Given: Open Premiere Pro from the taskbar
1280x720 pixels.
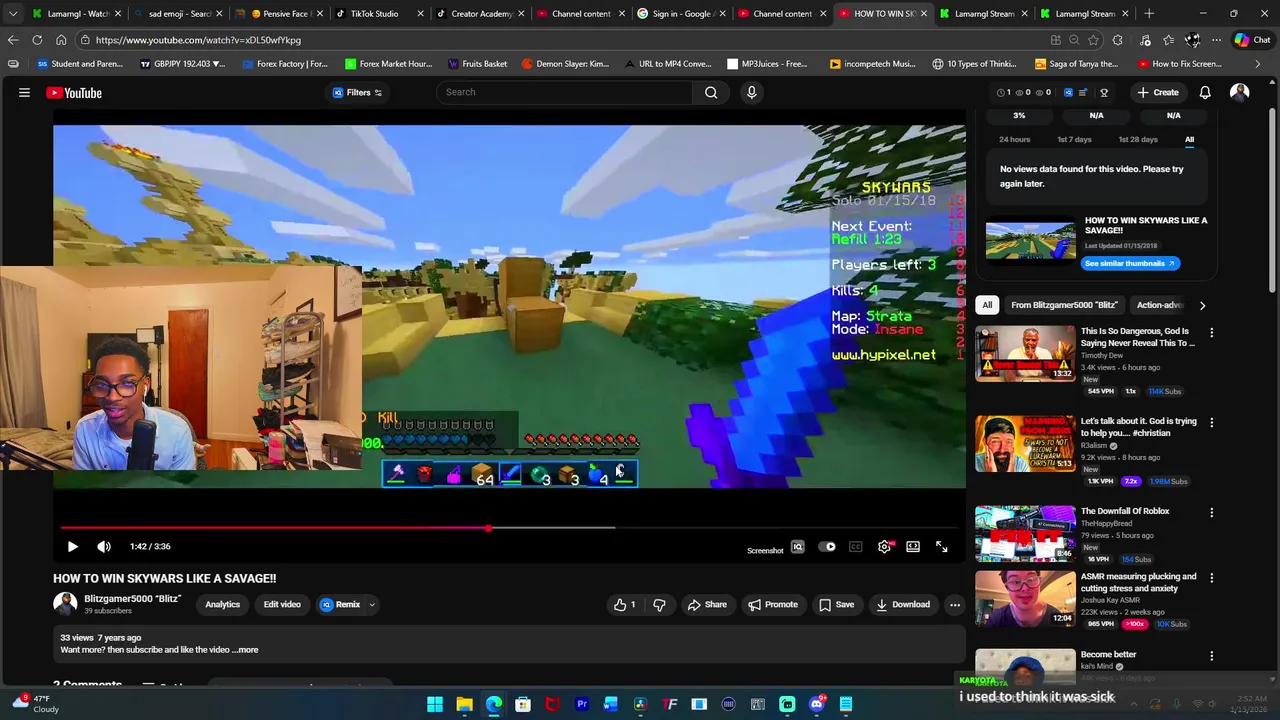Looking at the screenshot, I should tap(582, 704).
